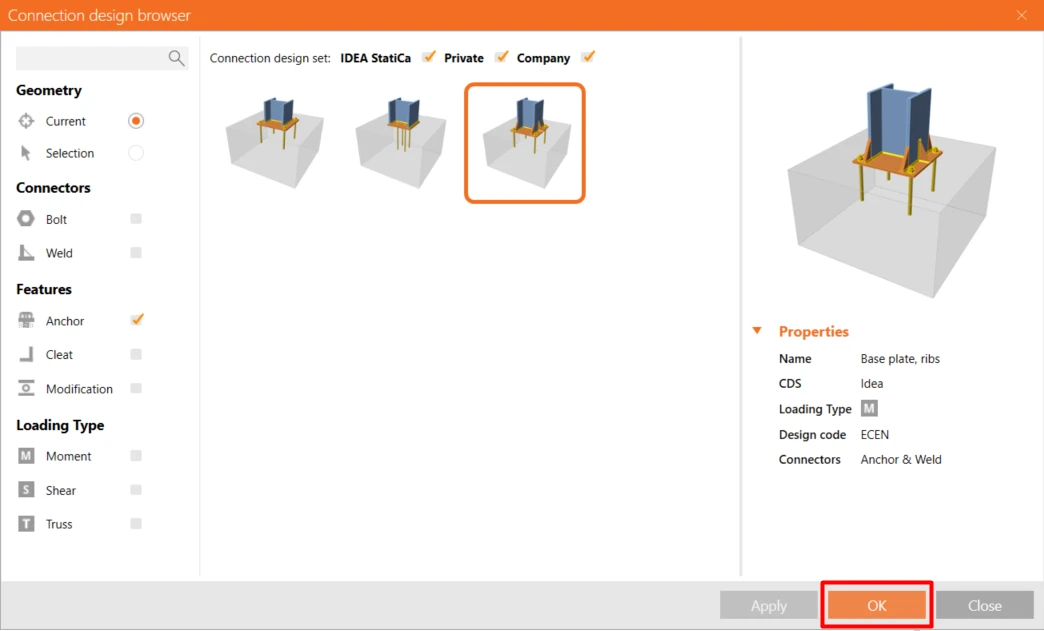This screenshot has width=1044, height=631.
Task: Toggle the IDEA StatiCa design set checkbox
Action: point(429,57)
